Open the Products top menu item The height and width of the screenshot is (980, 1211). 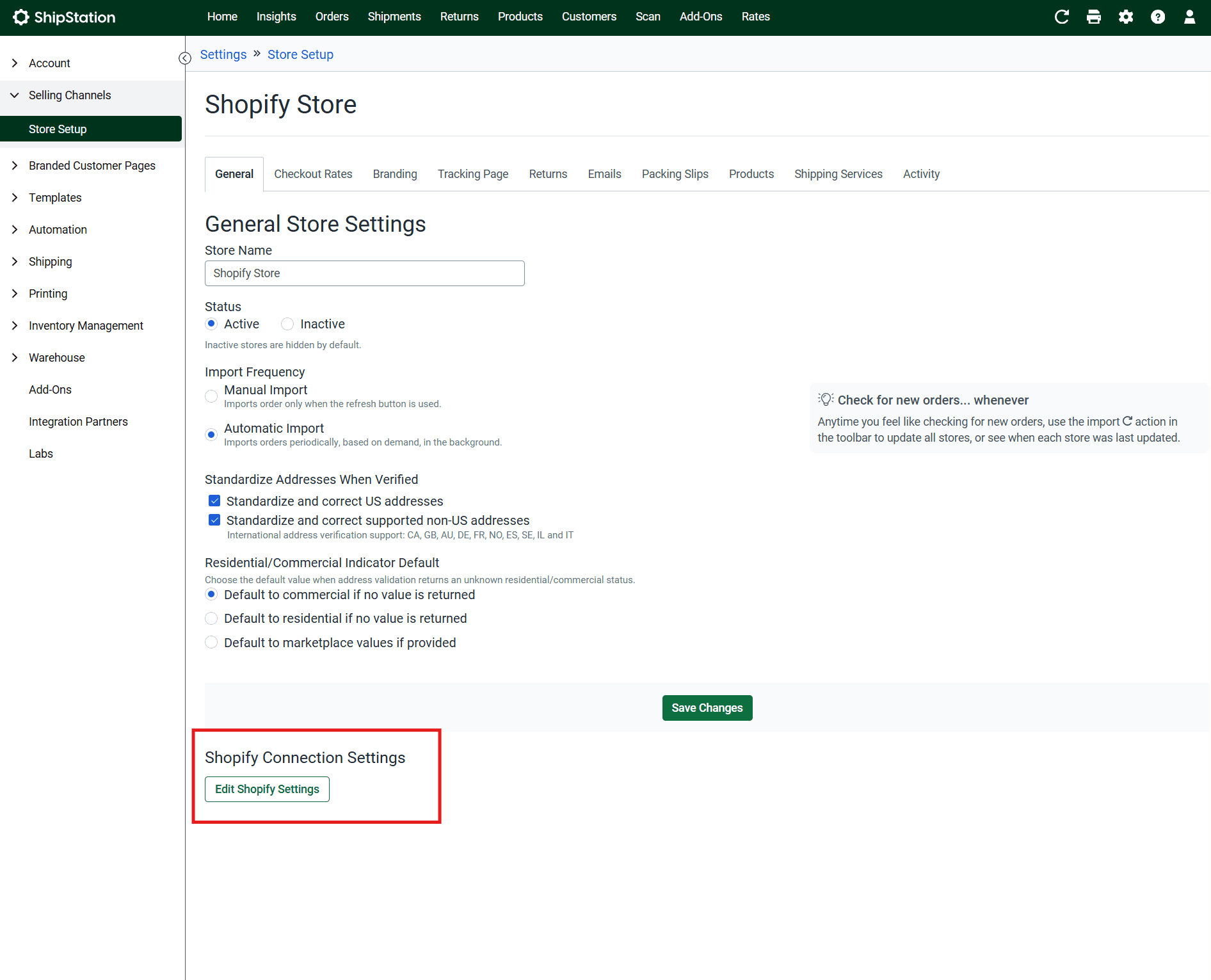pyautogui.click(x=520, y=17)
